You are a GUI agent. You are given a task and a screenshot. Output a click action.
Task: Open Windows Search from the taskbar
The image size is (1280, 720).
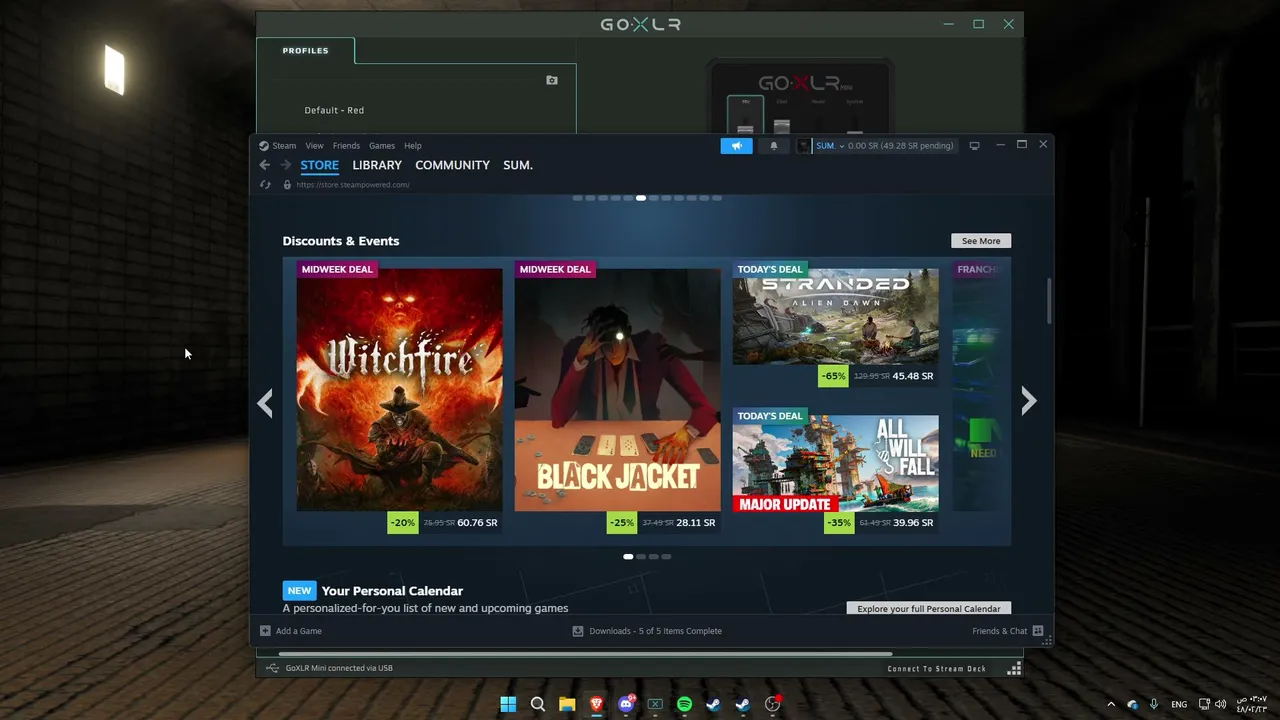click(x=538, y=704)
